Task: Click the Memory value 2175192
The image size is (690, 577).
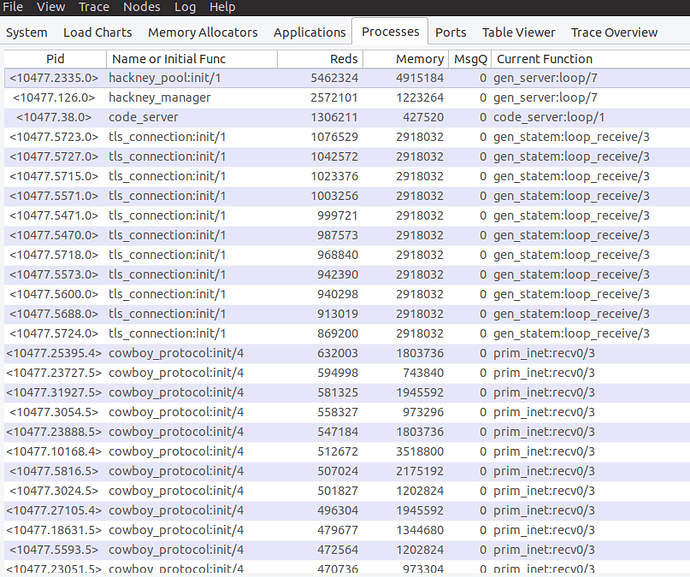Action: point(420,471)
